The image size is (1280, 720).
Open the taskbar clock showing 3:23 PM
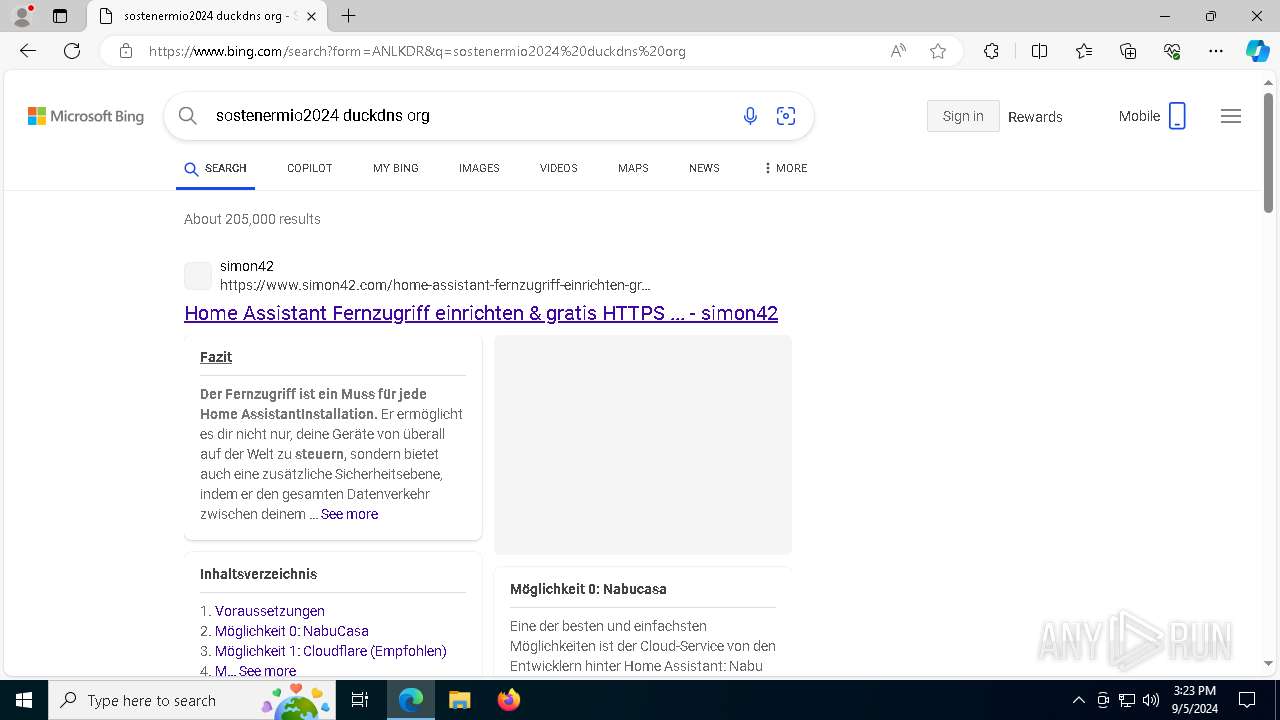pyautogui.click(x=1194, y=700)
